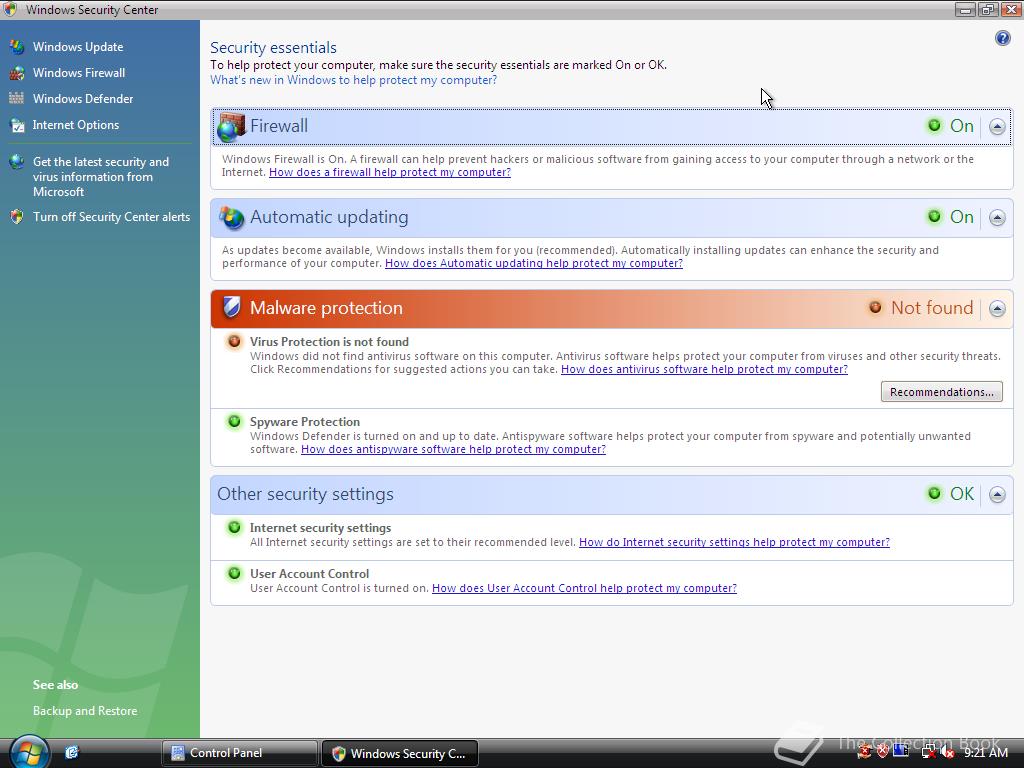1024x768 pixels.
Task: Collapse the Firewall section
Action: (x=997, y=127)
